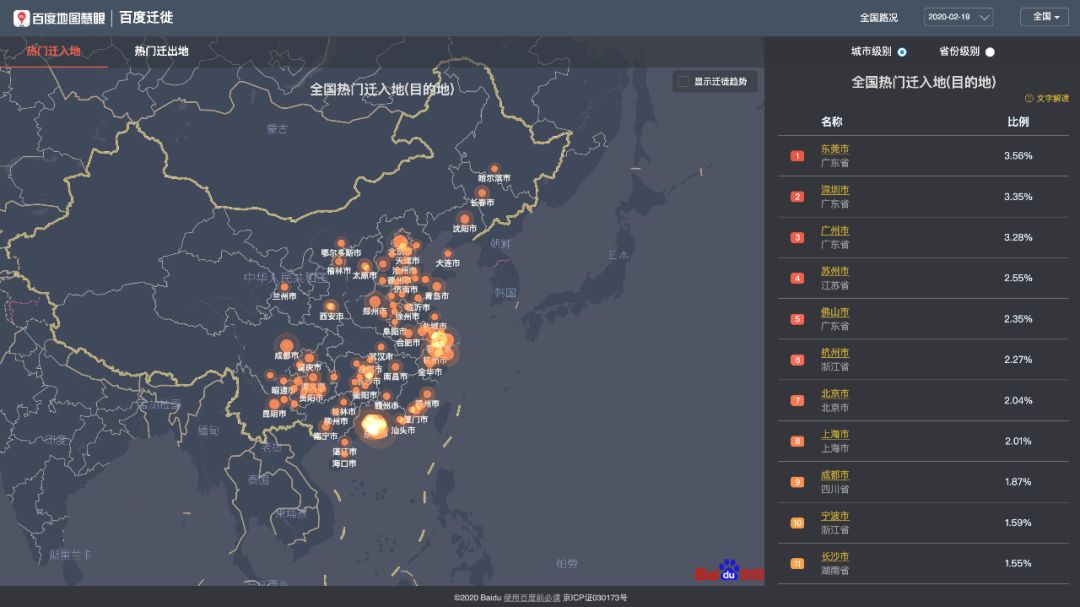Viewport: 1080px width, 607px height.
Task: Click the 昆明市 map hotspot
Action: 274,404
